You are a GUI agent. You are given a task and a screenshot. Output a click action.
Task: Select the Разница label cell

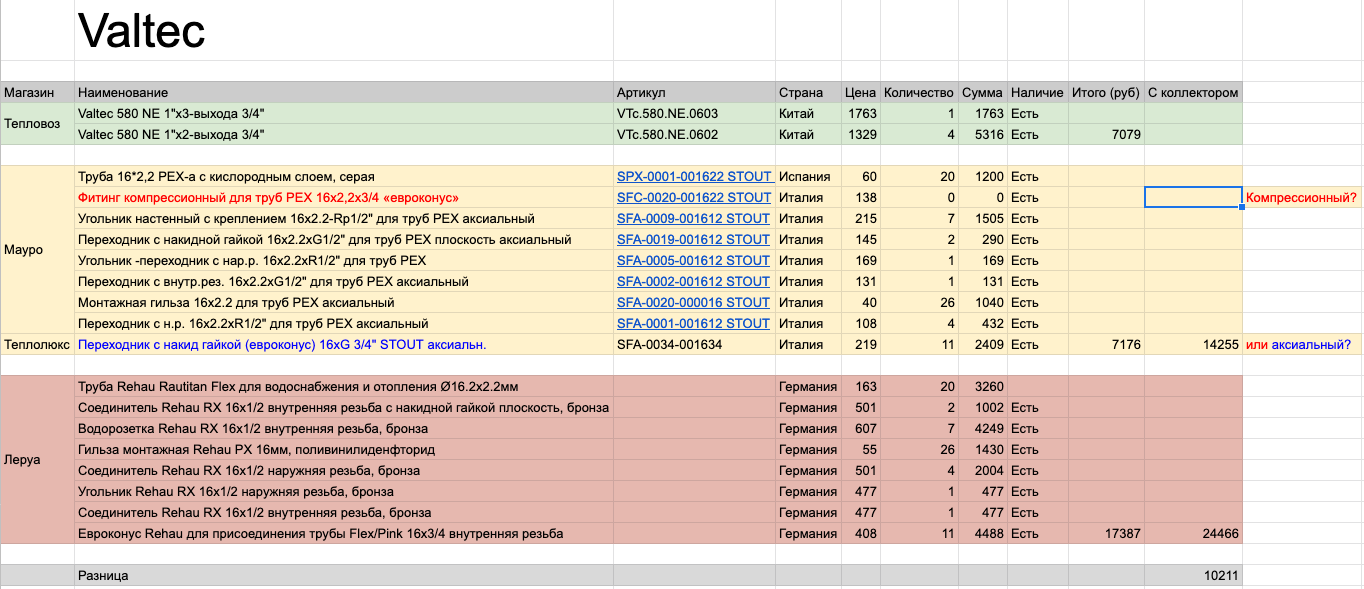click(344, 575)
